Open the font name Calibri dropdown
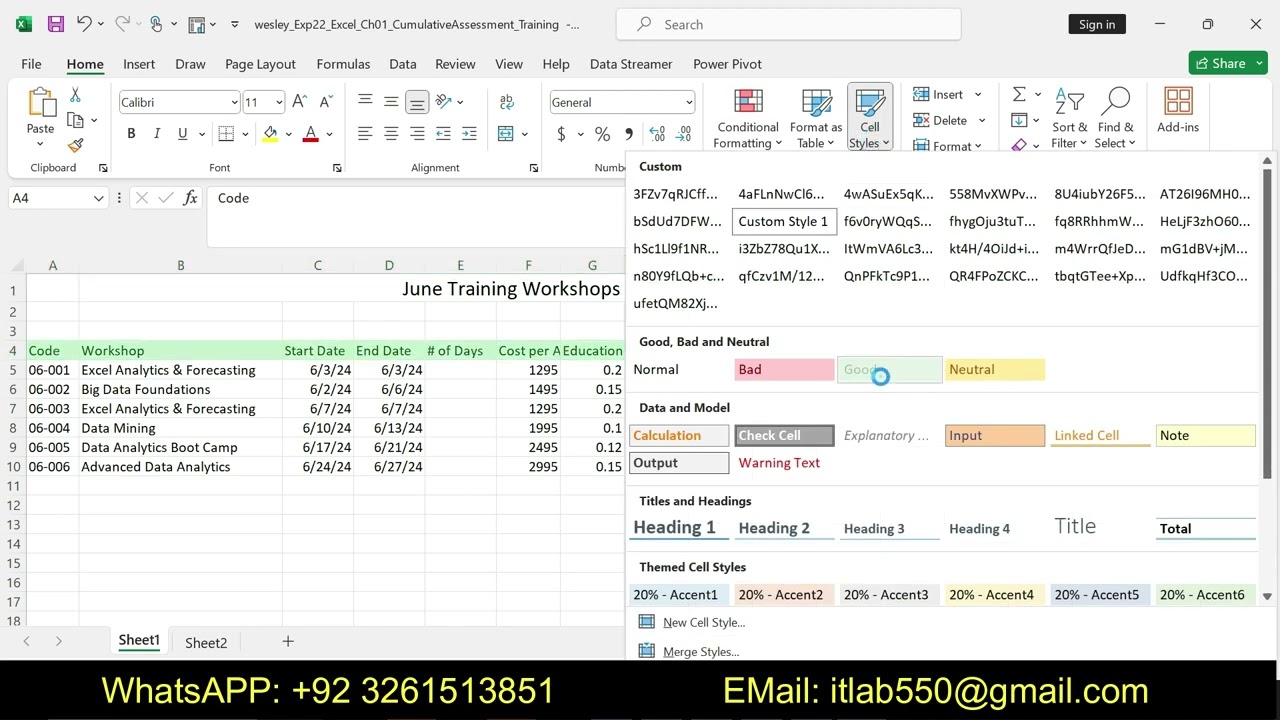Viewport: 1280px width, 720px height. [x=234, y=102]
